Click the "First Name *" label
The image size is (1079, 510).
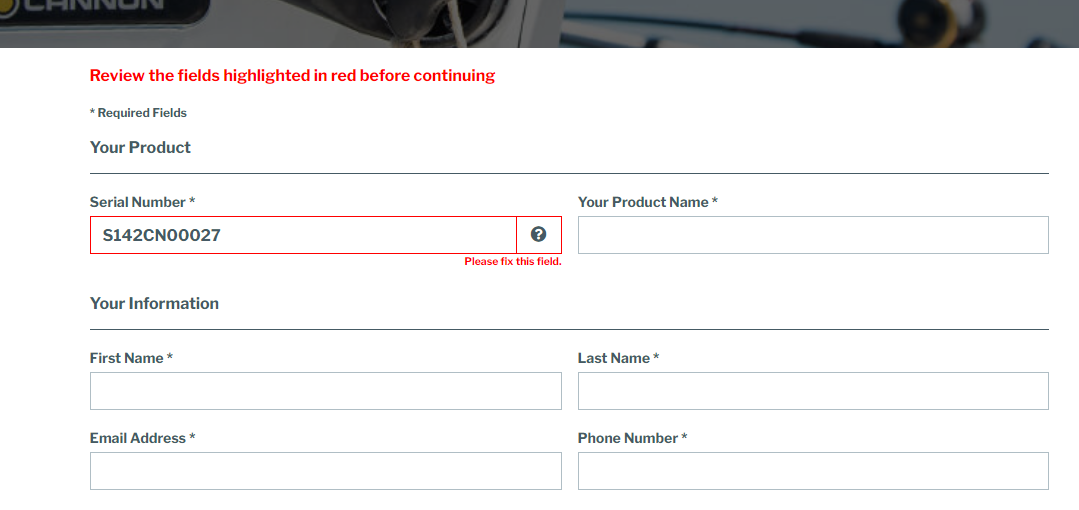(x=131, y=359)
